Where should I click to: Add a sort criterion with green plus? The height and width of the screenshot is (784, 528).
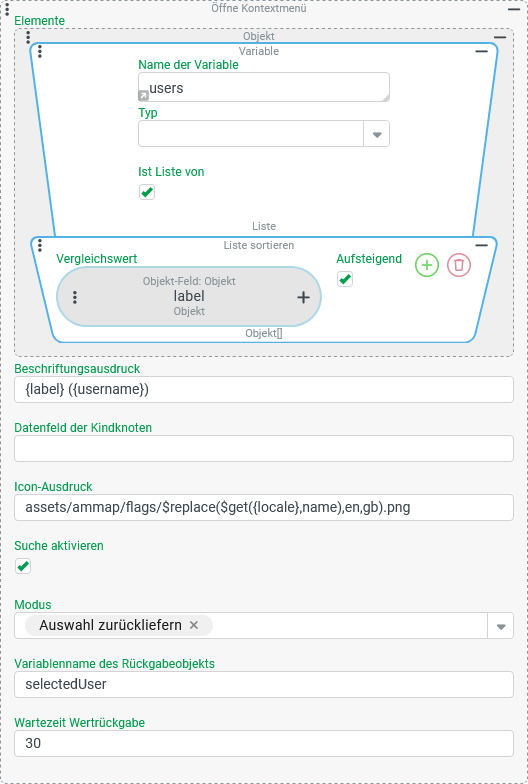tap(427, 265)
